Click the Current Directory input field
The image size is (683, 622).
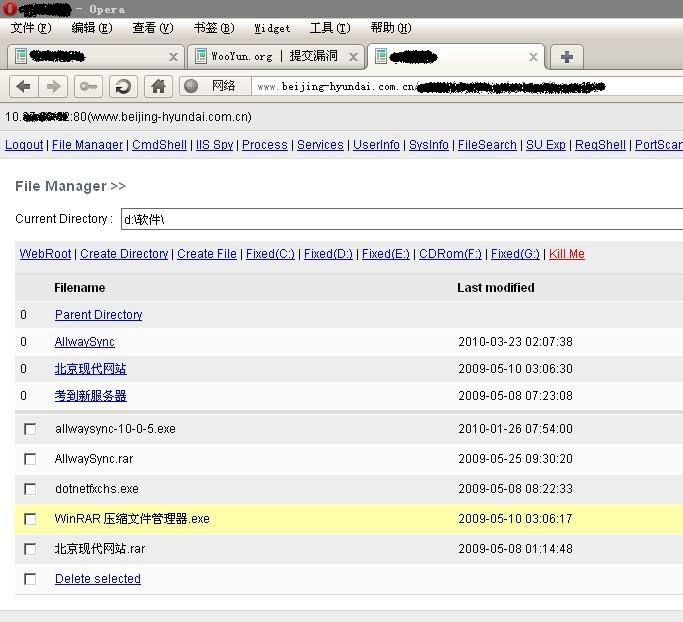(x=402, y=219)
